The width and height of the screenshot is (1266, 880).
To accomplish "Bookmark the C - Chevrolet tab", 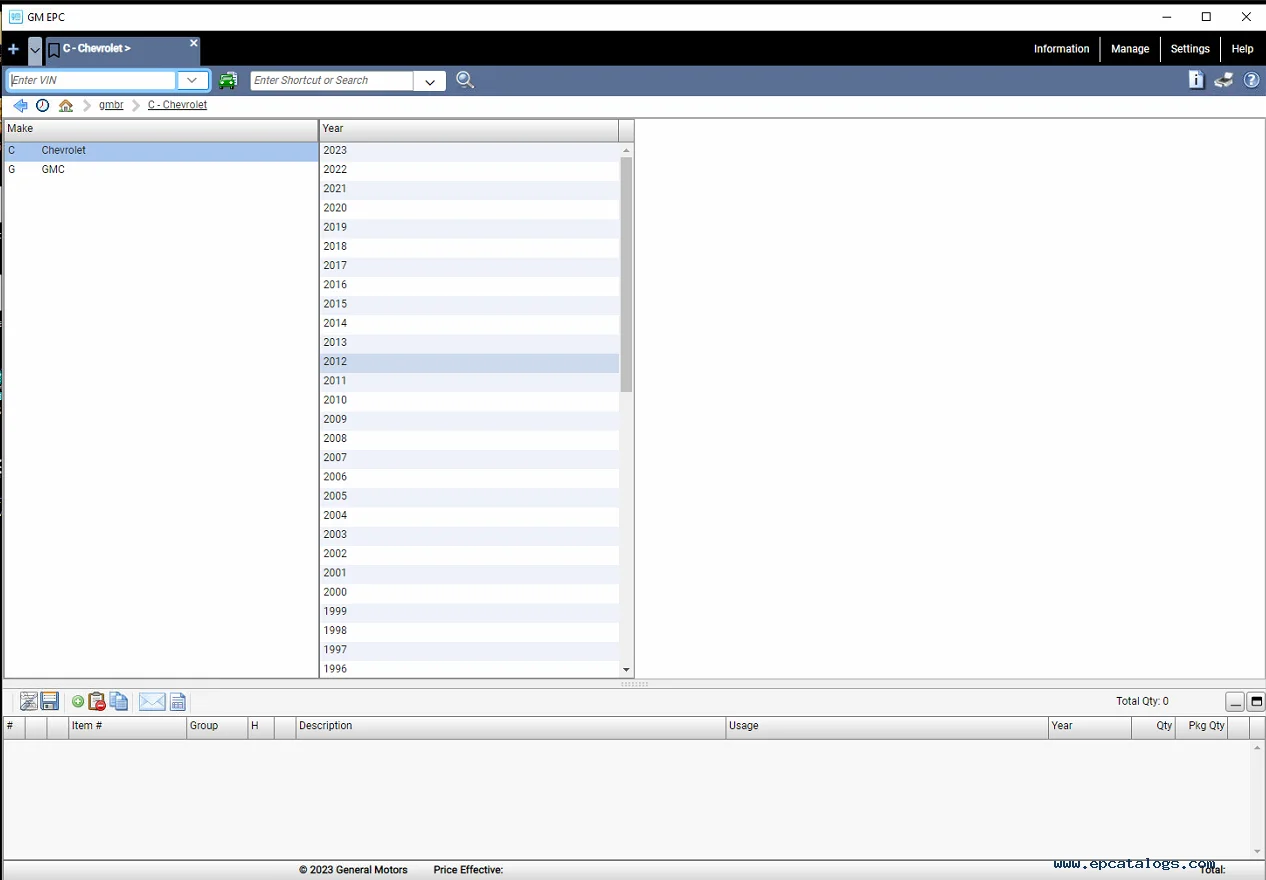I will (x=54, y=49).
